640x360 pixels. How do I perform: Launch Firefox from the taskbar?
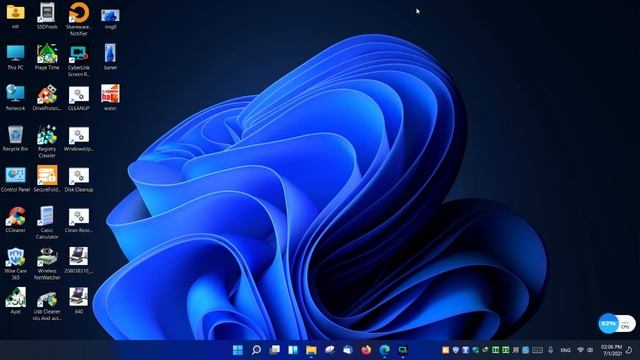point(366,350)
